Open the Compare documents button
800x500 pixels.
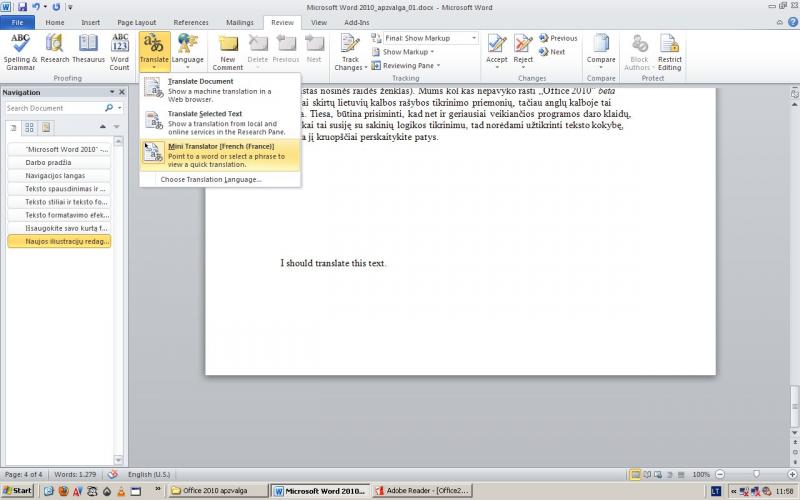coord(601,52)
